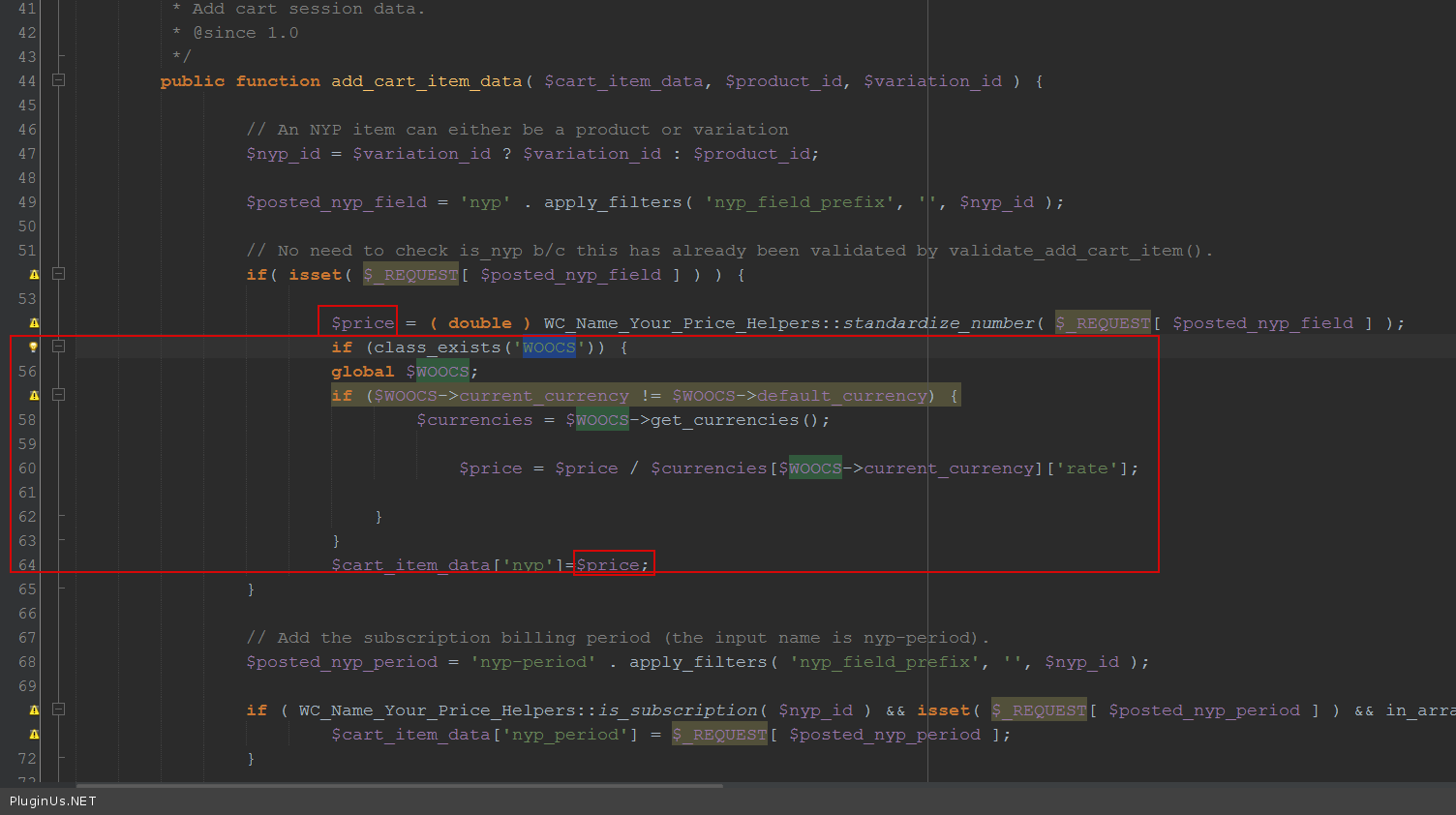Click the $cart_item_data parameter in function signature

click(623, 81)
